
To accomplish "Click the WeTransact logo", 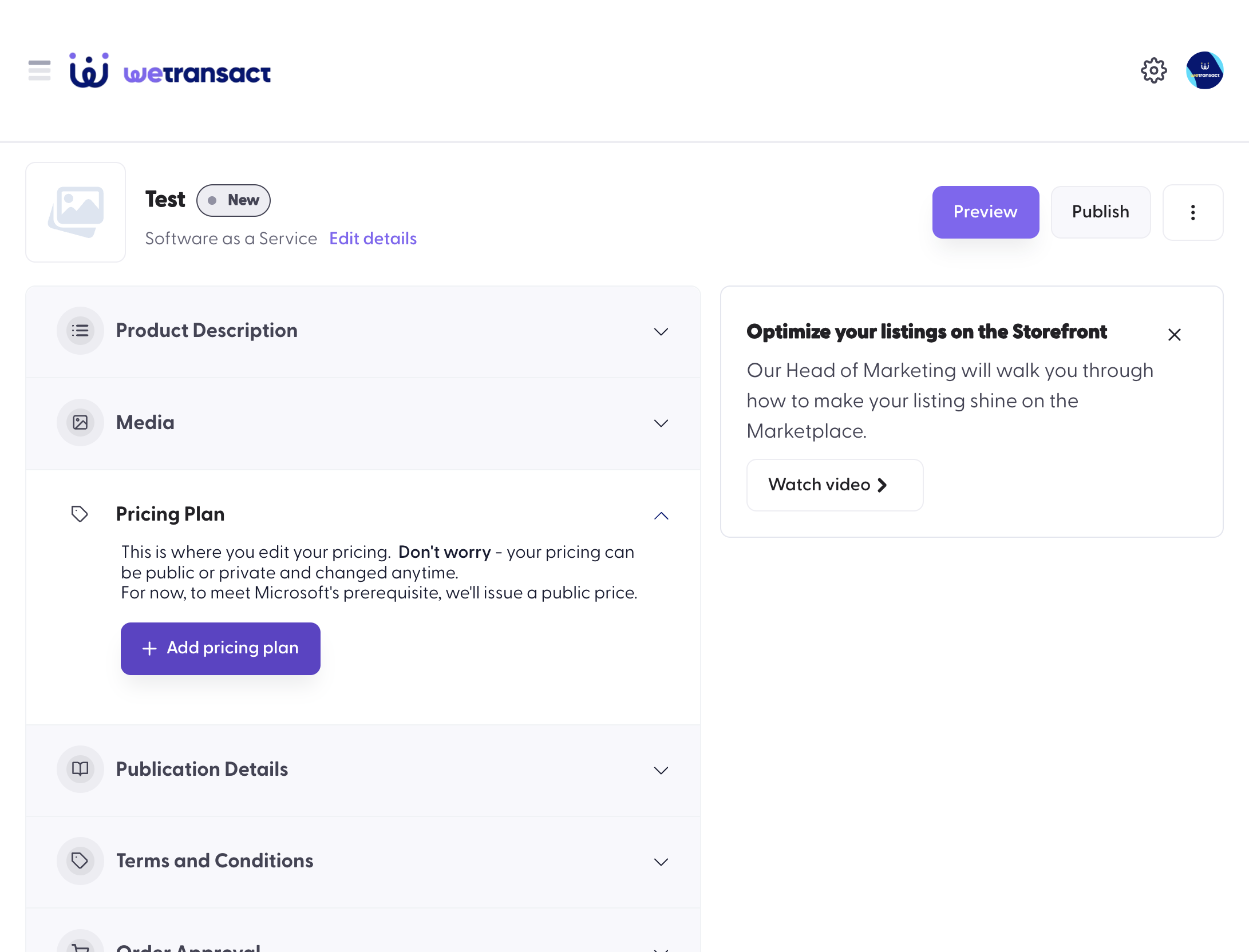I will coord(170,71).
